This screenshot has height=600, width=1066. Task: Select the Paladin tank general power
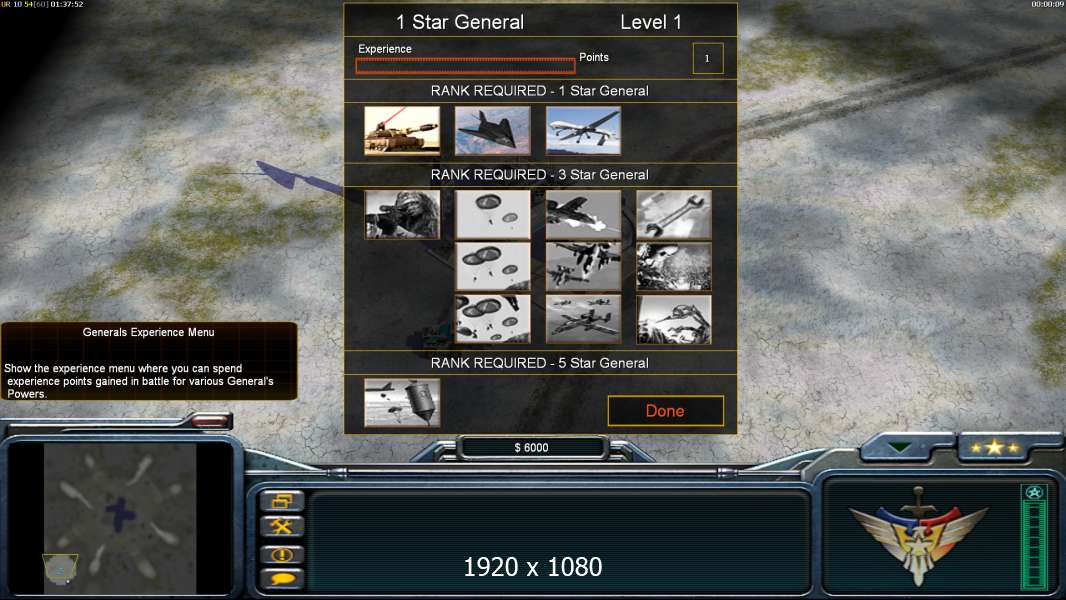(x=402, y=130)
